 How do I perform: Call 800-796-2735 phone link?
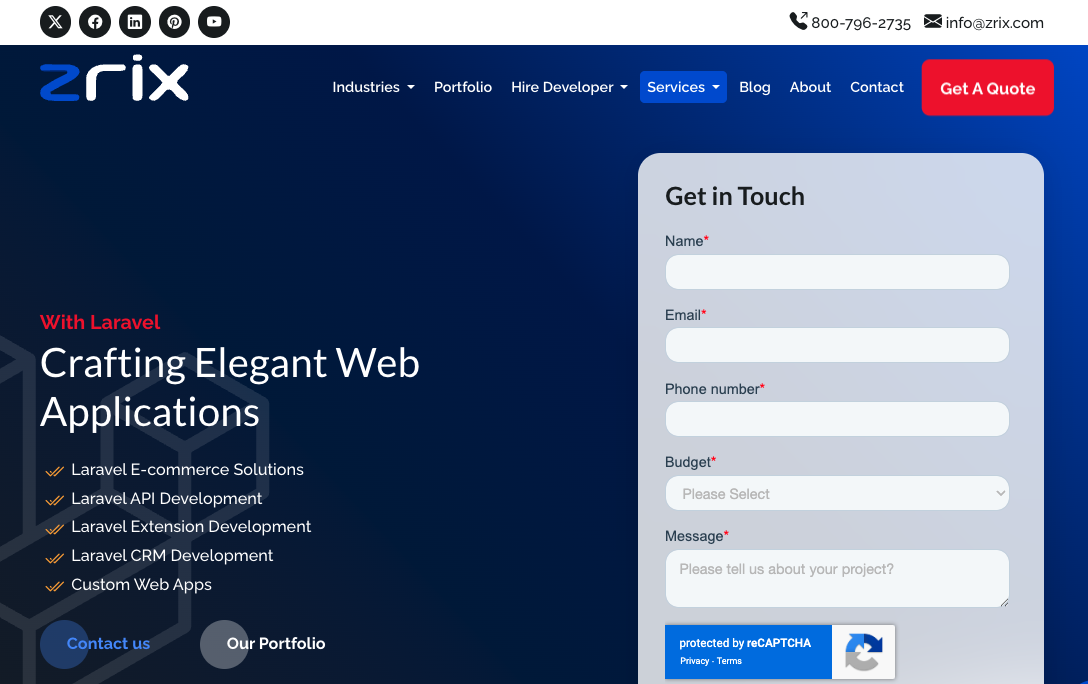(860, 23)
